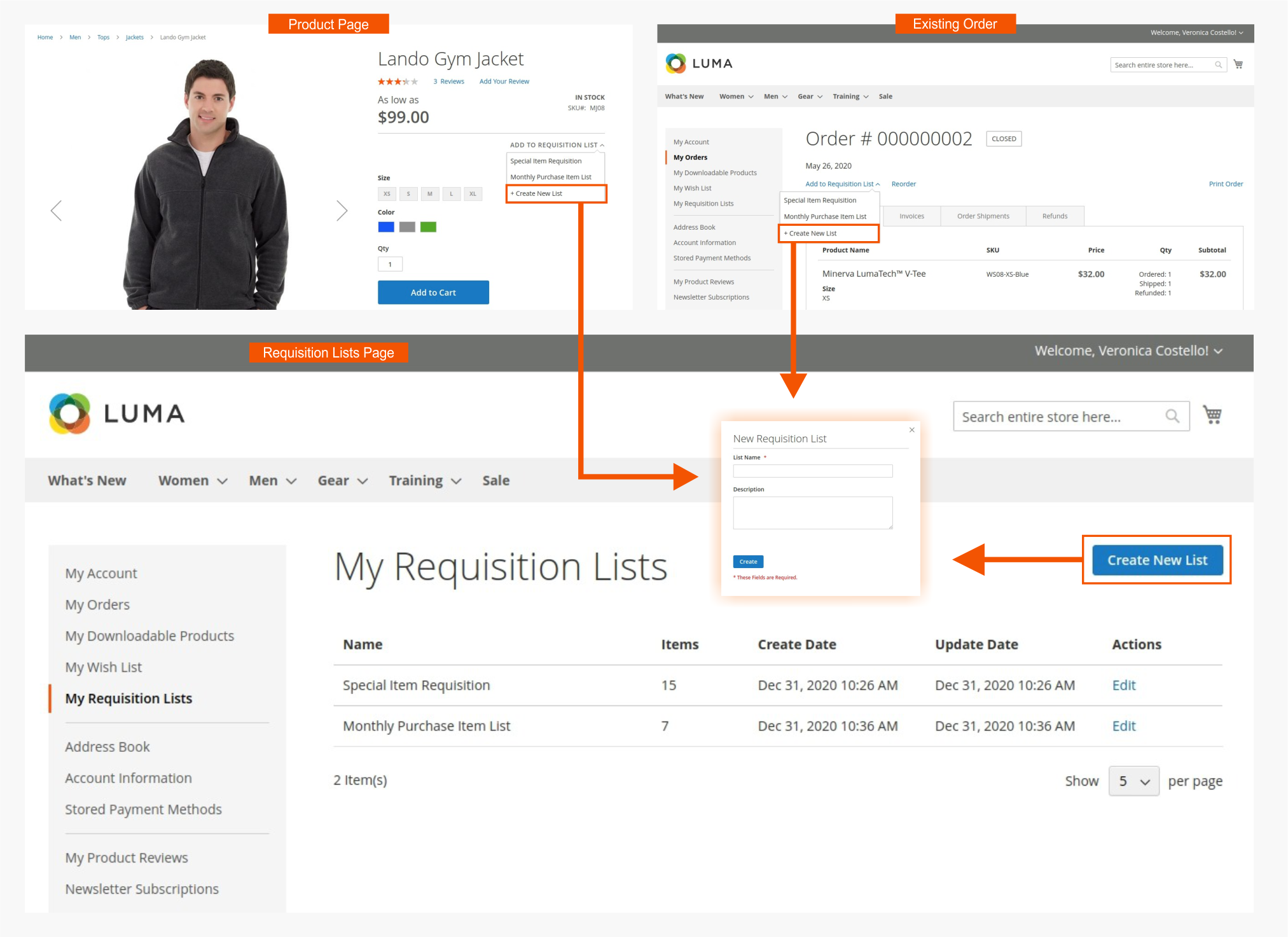The height and width of the screenshot is (937, 1288).
Task: Click the Add to Cart button
Action: [x=433, y=292]
